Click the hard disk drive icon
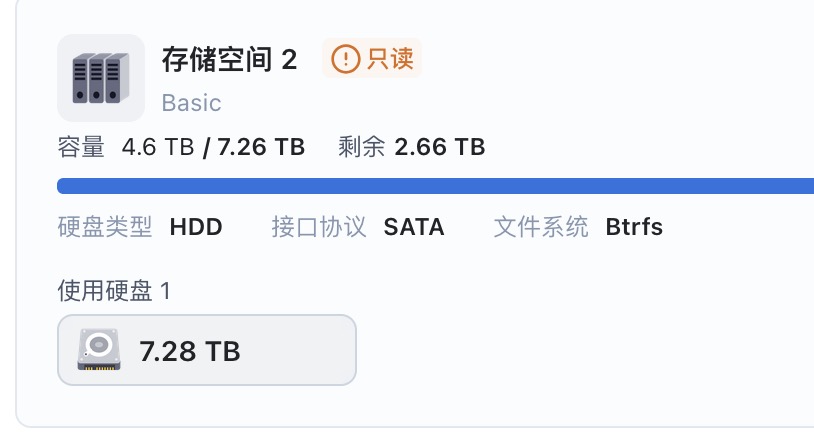 [99, 350]
